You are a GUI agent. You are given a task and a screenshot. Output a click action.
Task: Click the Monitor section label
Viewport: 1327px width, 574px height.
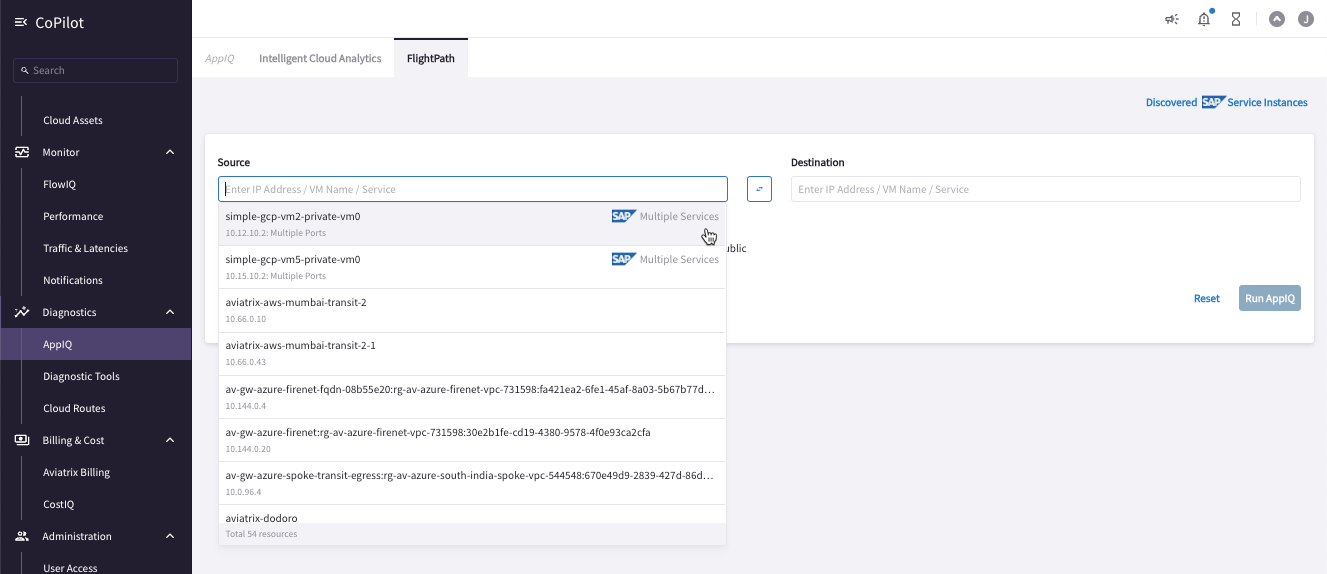[61, 152]
